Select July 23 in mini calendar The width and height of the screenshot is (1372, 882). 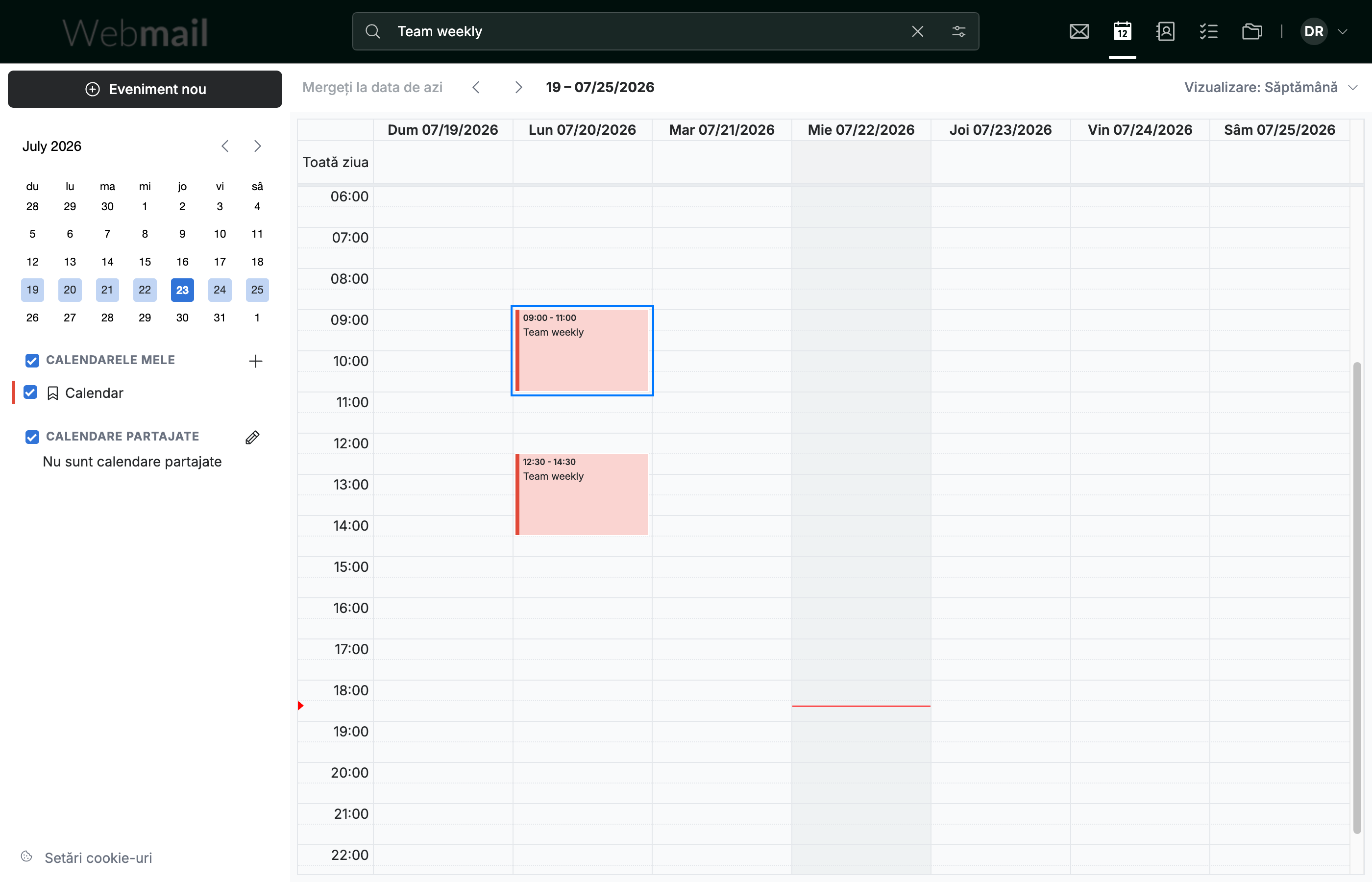[182, 290]
